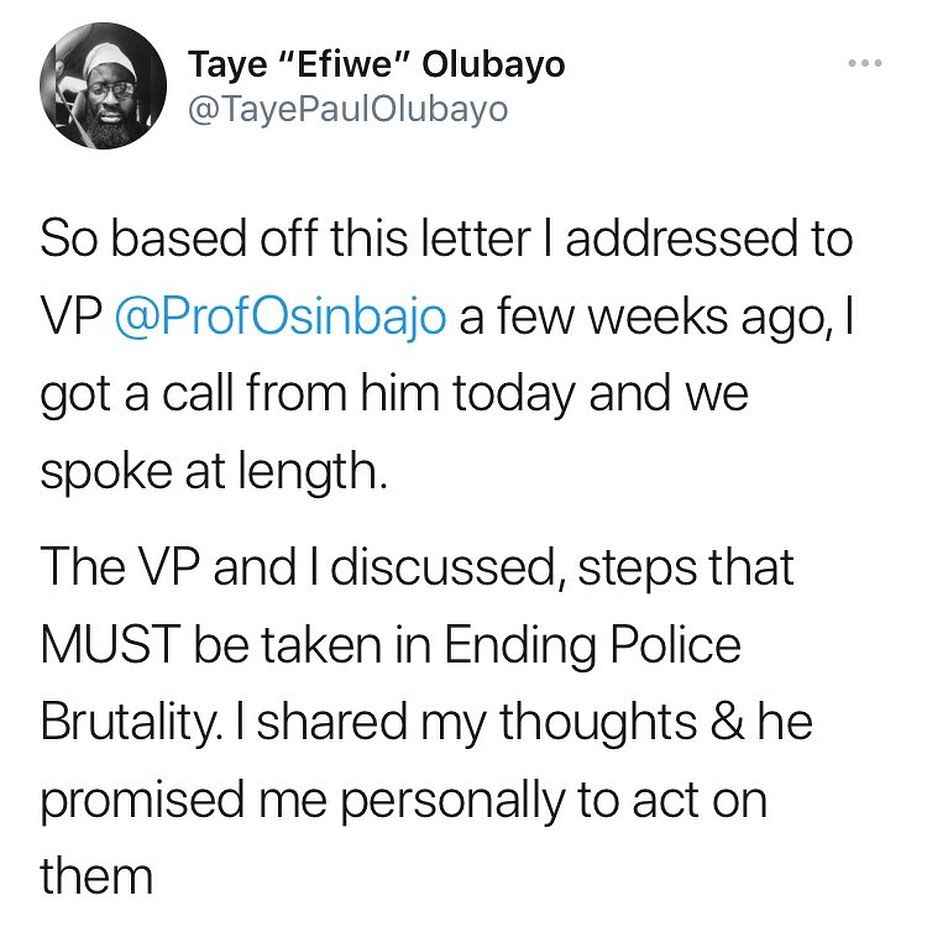
Task: Open Taye Olubayo's profile picture
Action: [103, 86]
